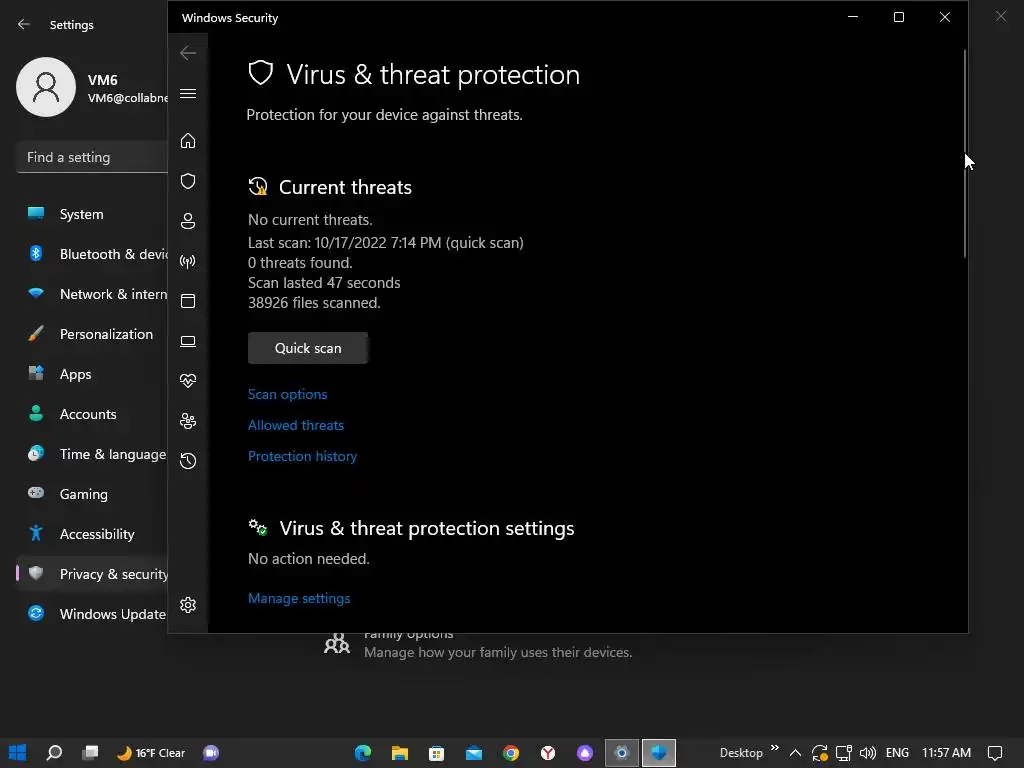Open Mail app from taskbar
Screen dimensions: 1024x768
click(473, 753)
